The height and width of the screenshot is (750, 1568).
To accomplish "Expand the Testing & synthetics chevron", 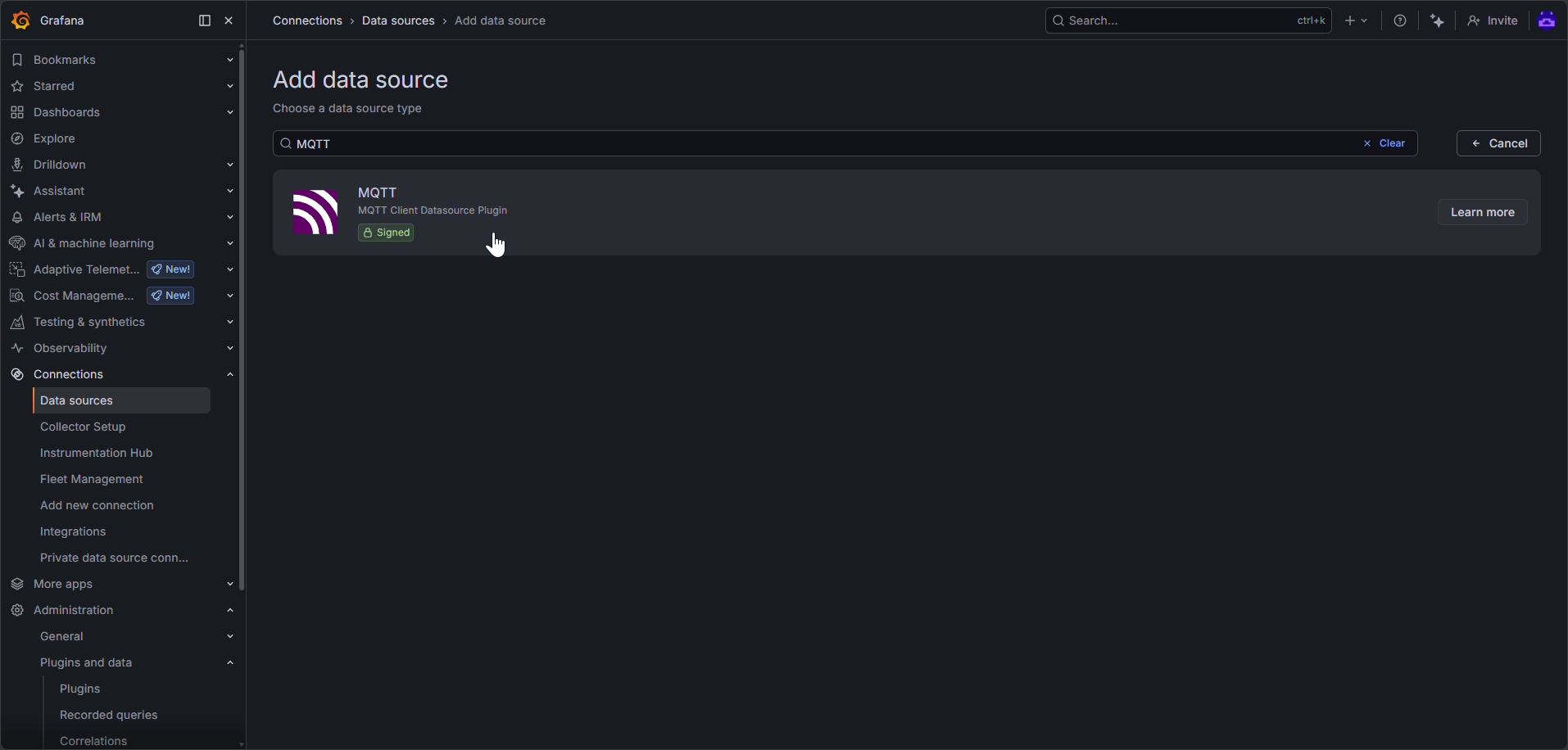I will pos(230,322).
